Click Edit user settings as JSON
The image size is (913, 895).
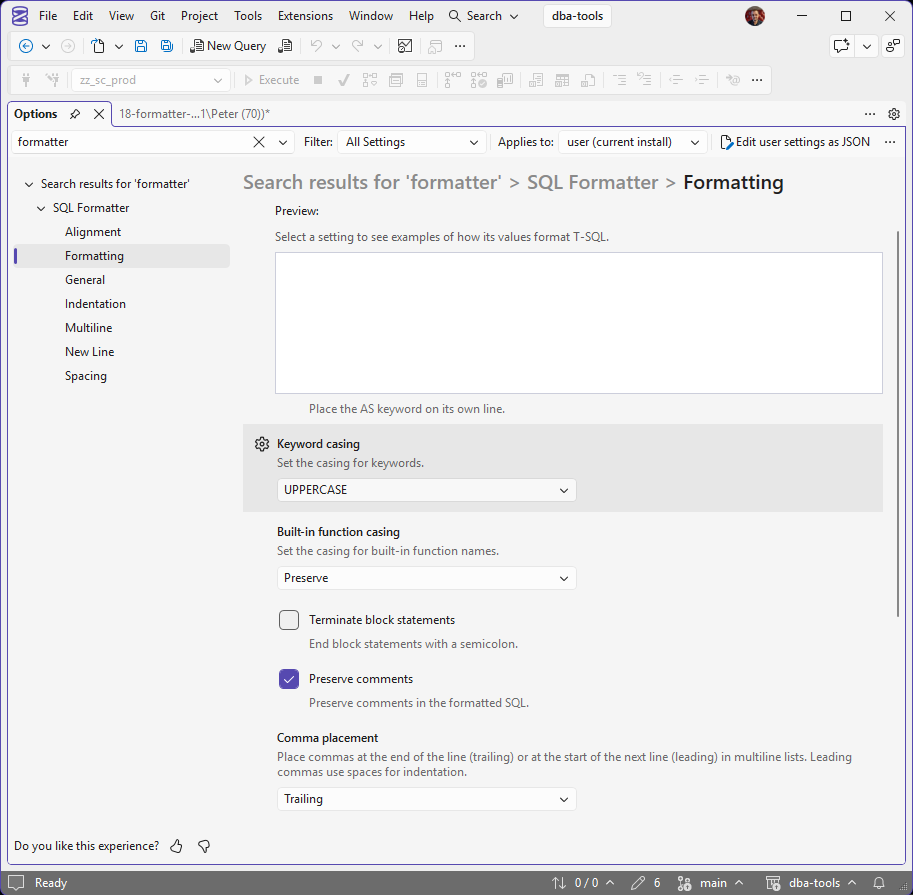click(x=795, y=142)
